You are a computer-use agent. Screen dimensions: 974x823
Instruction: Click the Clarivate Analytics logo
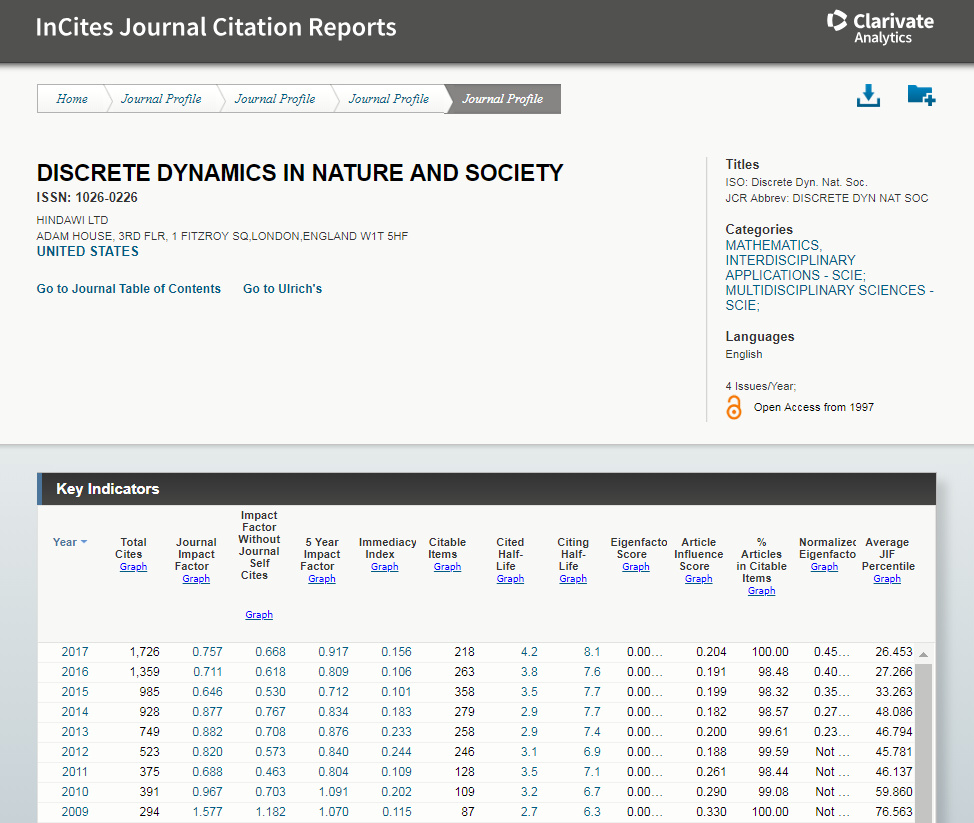pyautogui.click(x=880, y=27)
